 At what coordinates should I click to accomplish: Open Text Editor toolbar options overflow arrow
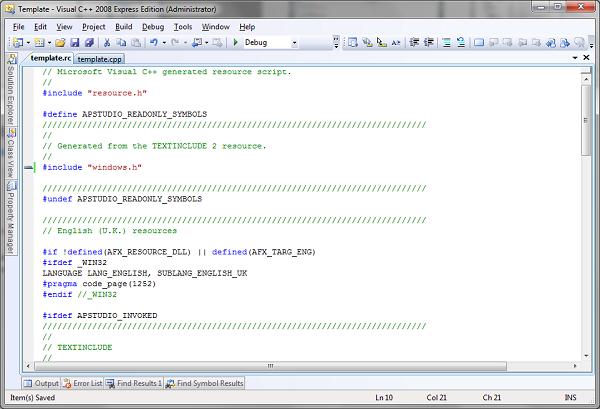pos(592,42)
